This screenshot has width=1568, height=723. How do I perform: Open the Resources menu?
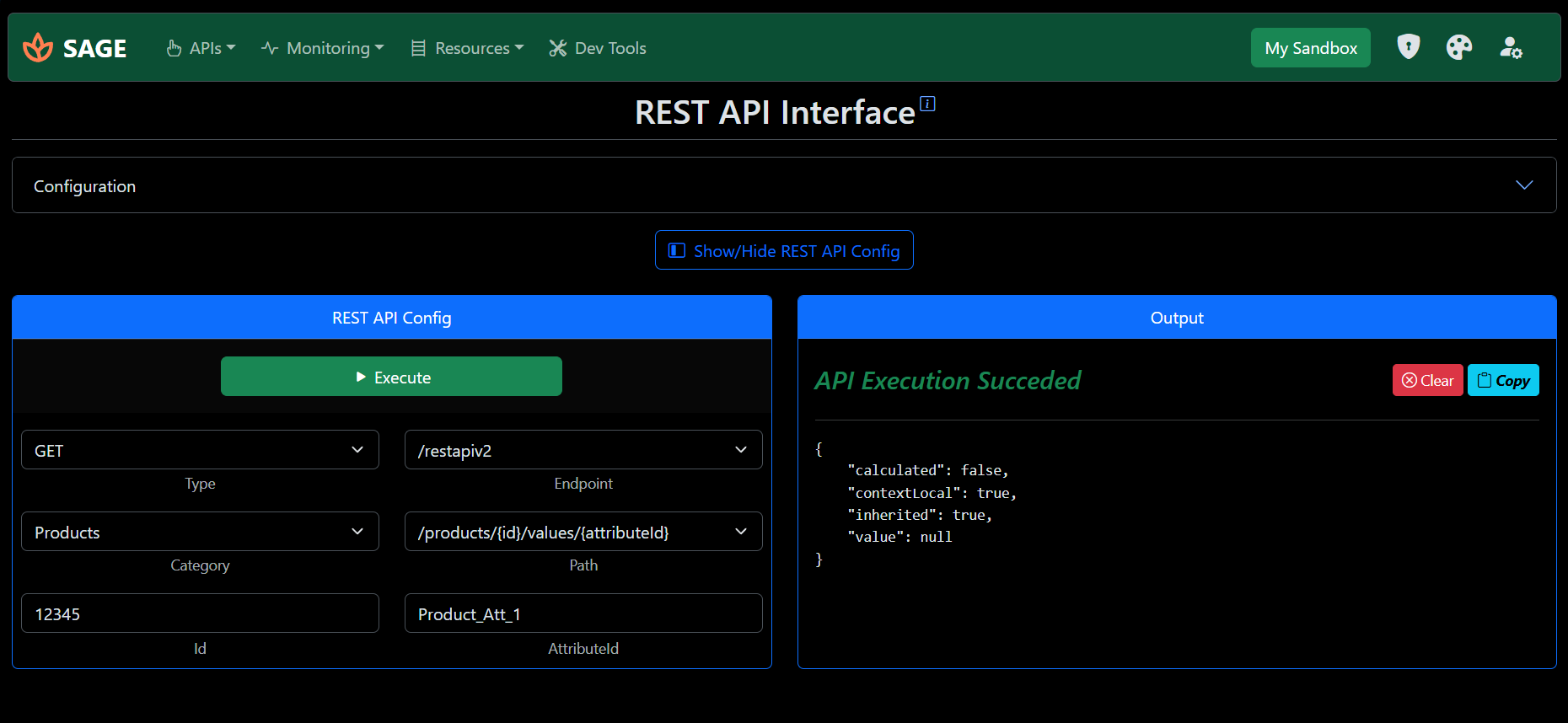coord(467,48)
